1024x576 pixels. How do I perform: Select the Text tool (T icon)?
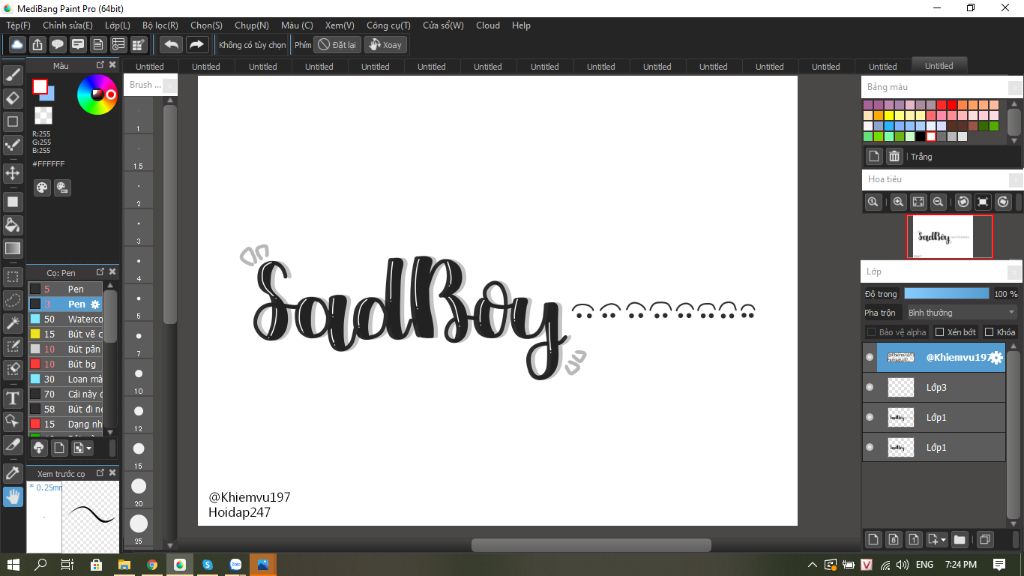tap(12, 398)
